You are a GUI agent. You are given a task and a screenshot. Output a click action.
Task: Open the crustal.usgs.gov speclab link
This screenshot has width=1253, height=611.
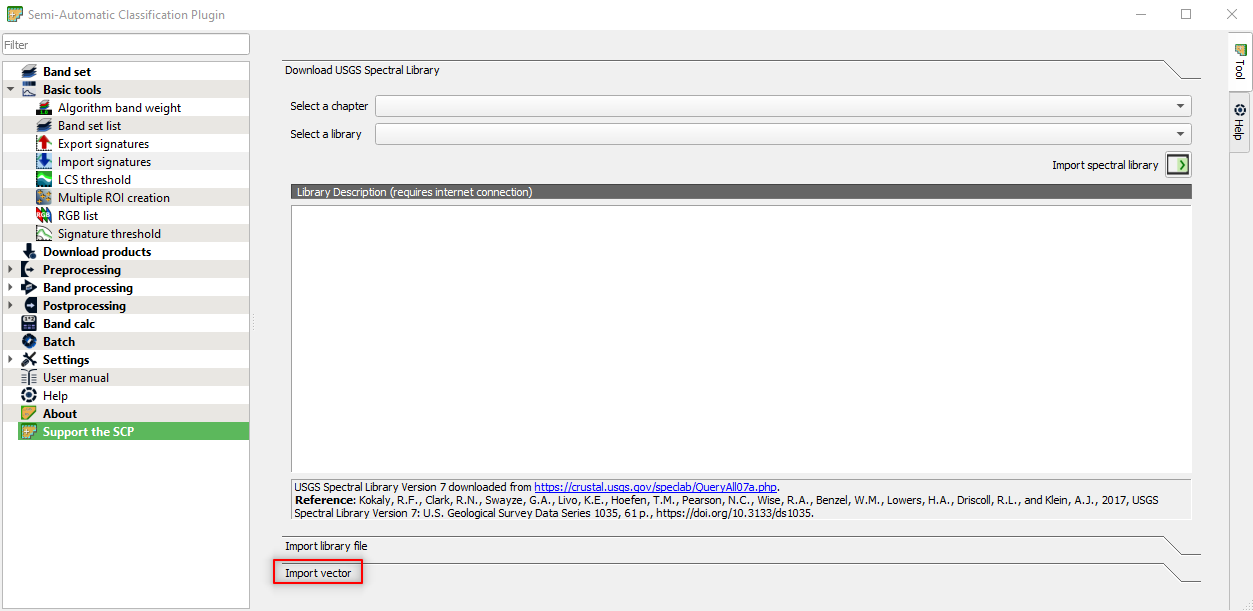click(656, 487)
